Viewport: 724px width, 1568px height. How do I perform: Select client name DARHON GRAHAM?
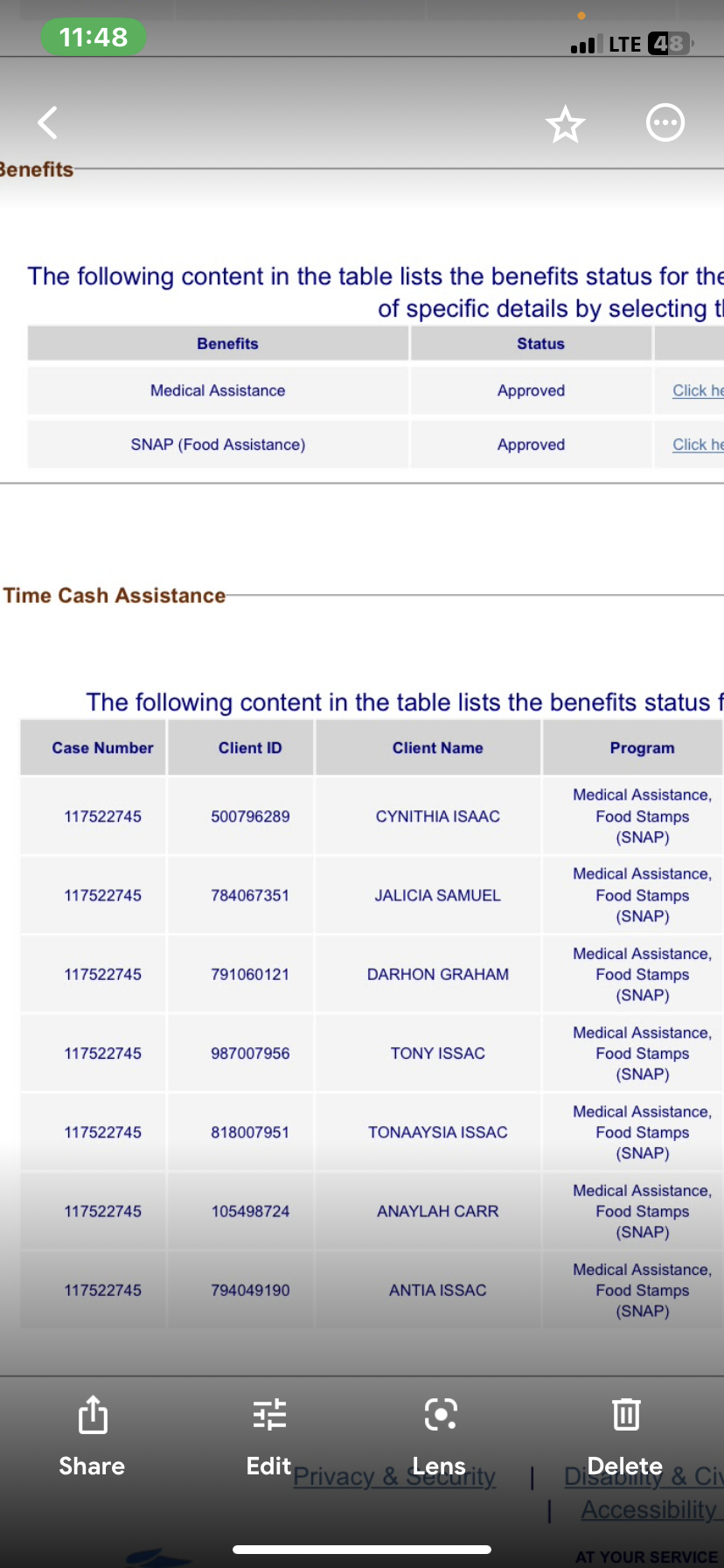[x=437, y=974]
